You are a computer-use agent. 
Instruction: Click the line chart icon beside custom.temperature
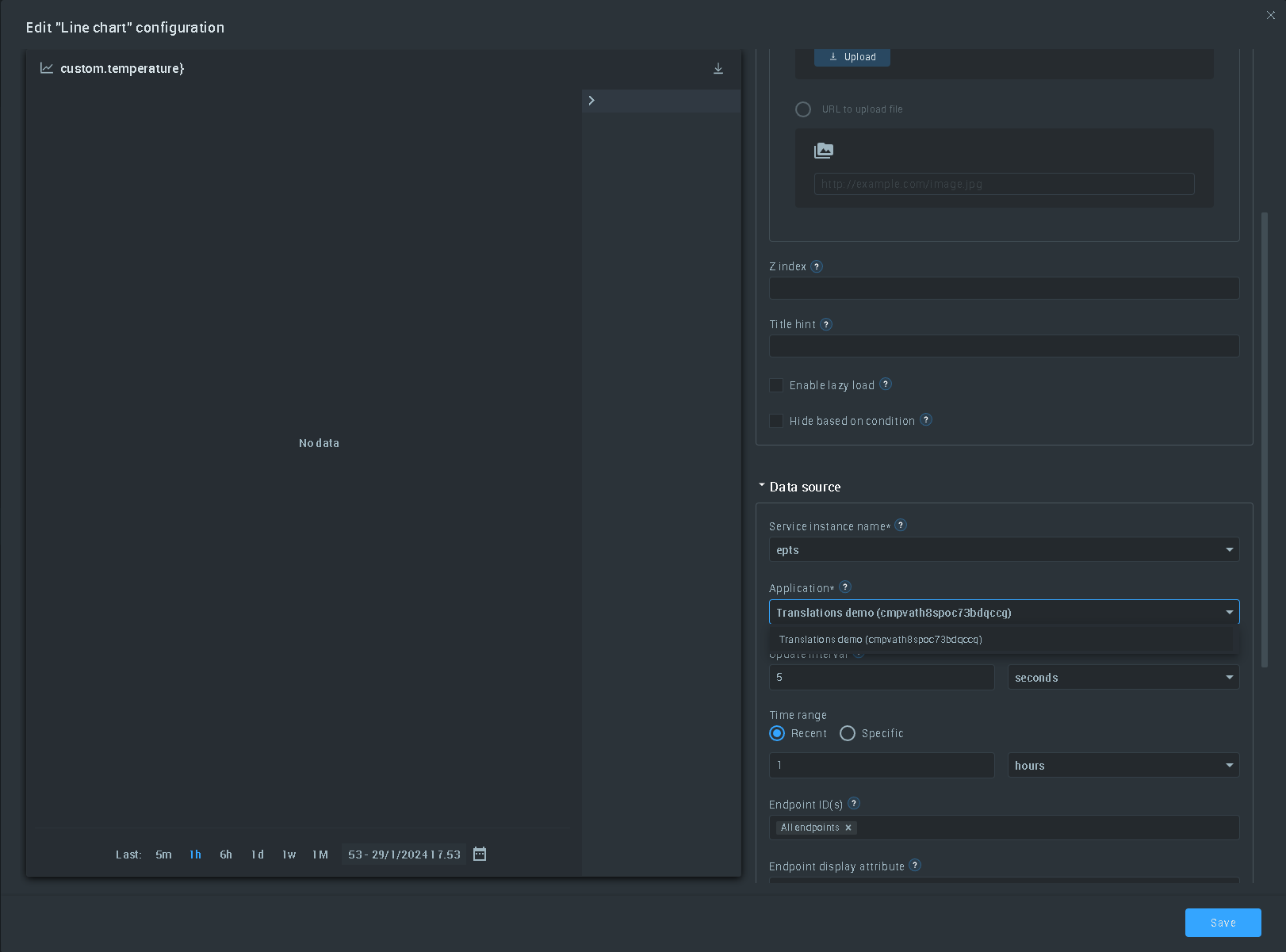tap(47, 68)
